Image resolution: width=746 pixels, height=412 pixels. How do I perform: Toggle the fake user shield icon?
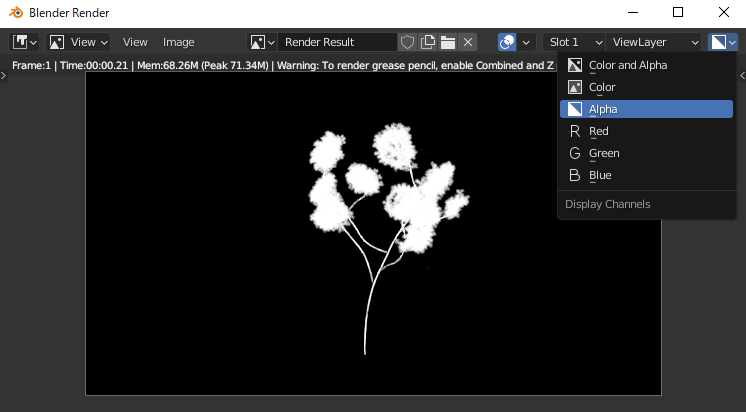[407, 42]
